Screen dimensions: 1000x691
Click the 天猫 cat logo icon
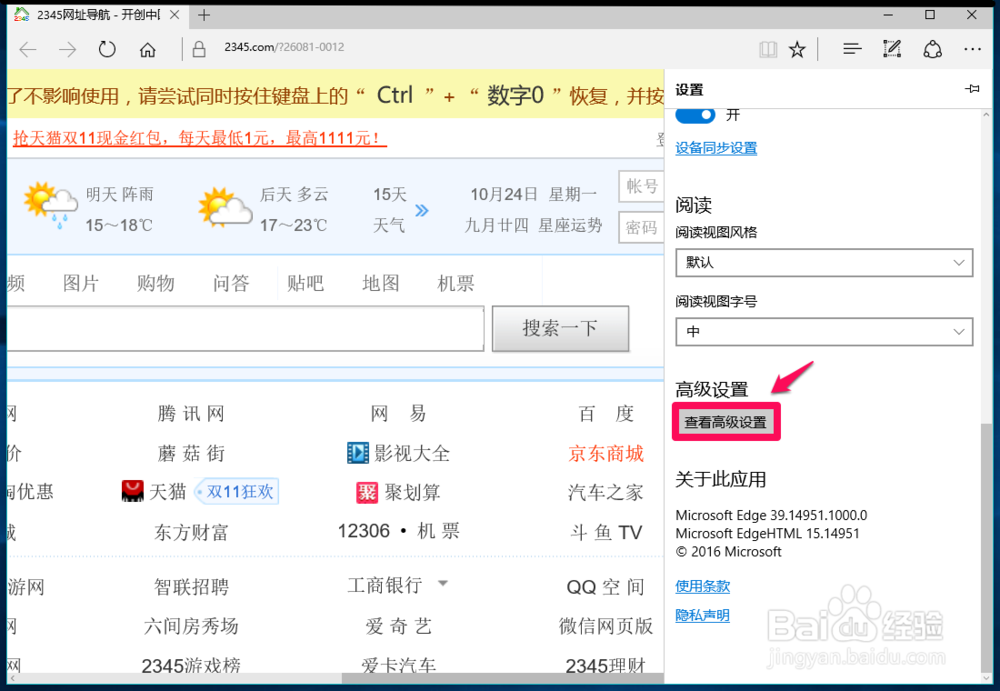coord(133,491)
